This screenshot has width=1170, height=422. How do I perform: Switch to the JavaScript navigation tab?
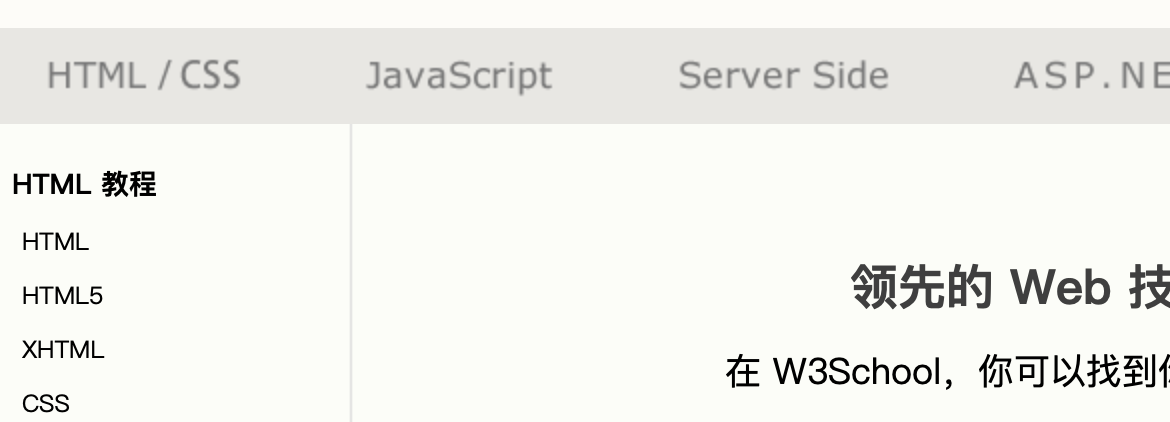pyautogui.click(x=458, y=76)
